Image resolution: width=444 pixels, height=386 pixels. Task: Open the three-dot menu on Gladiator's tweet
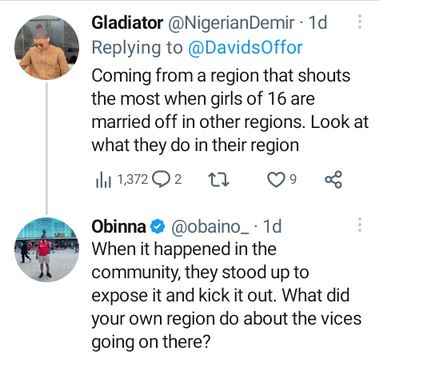coord(360,22)
